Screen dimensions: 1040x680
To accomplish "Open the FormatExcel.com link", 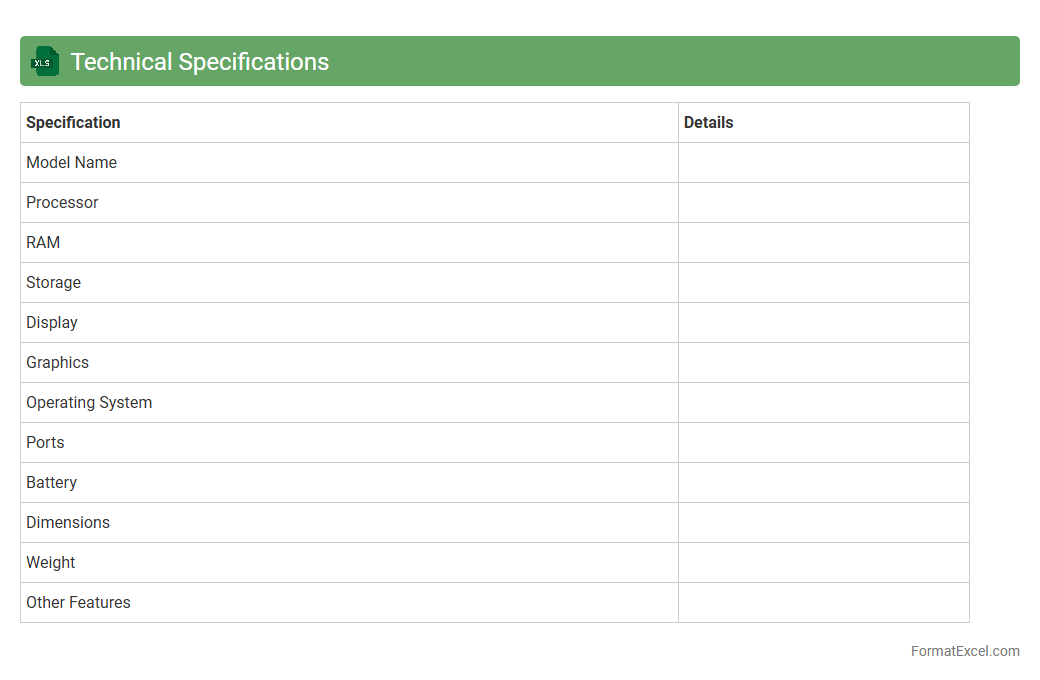I will point(964,651).
